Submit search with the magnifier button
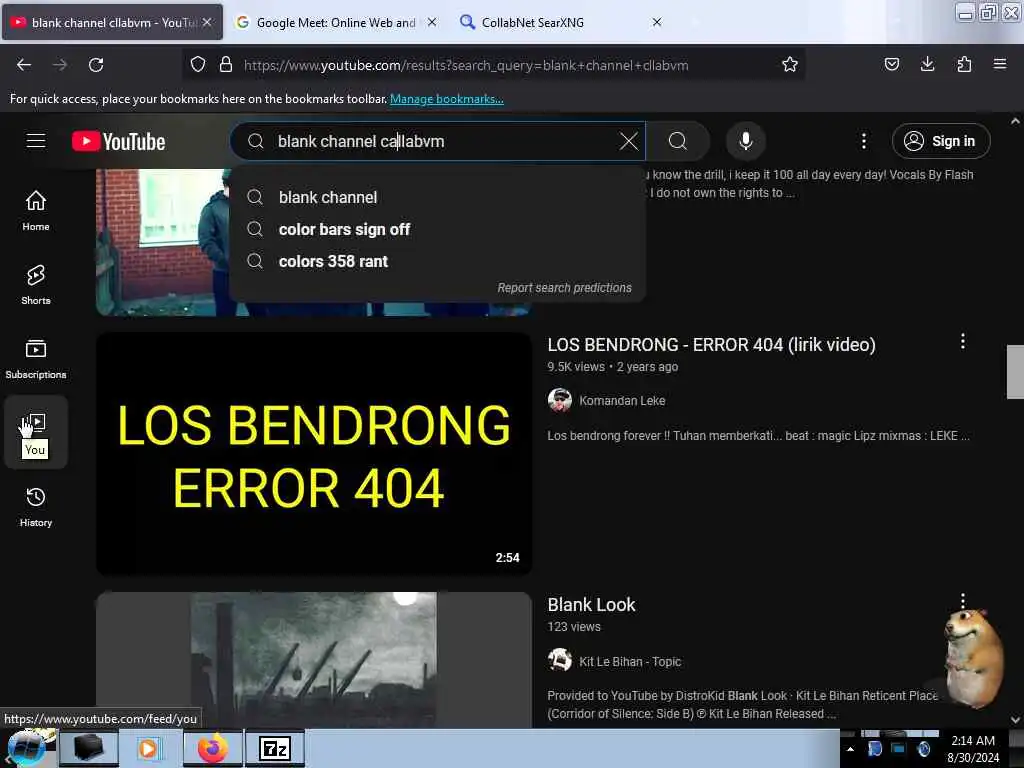The image size is (1024, 768). [678, 141]
